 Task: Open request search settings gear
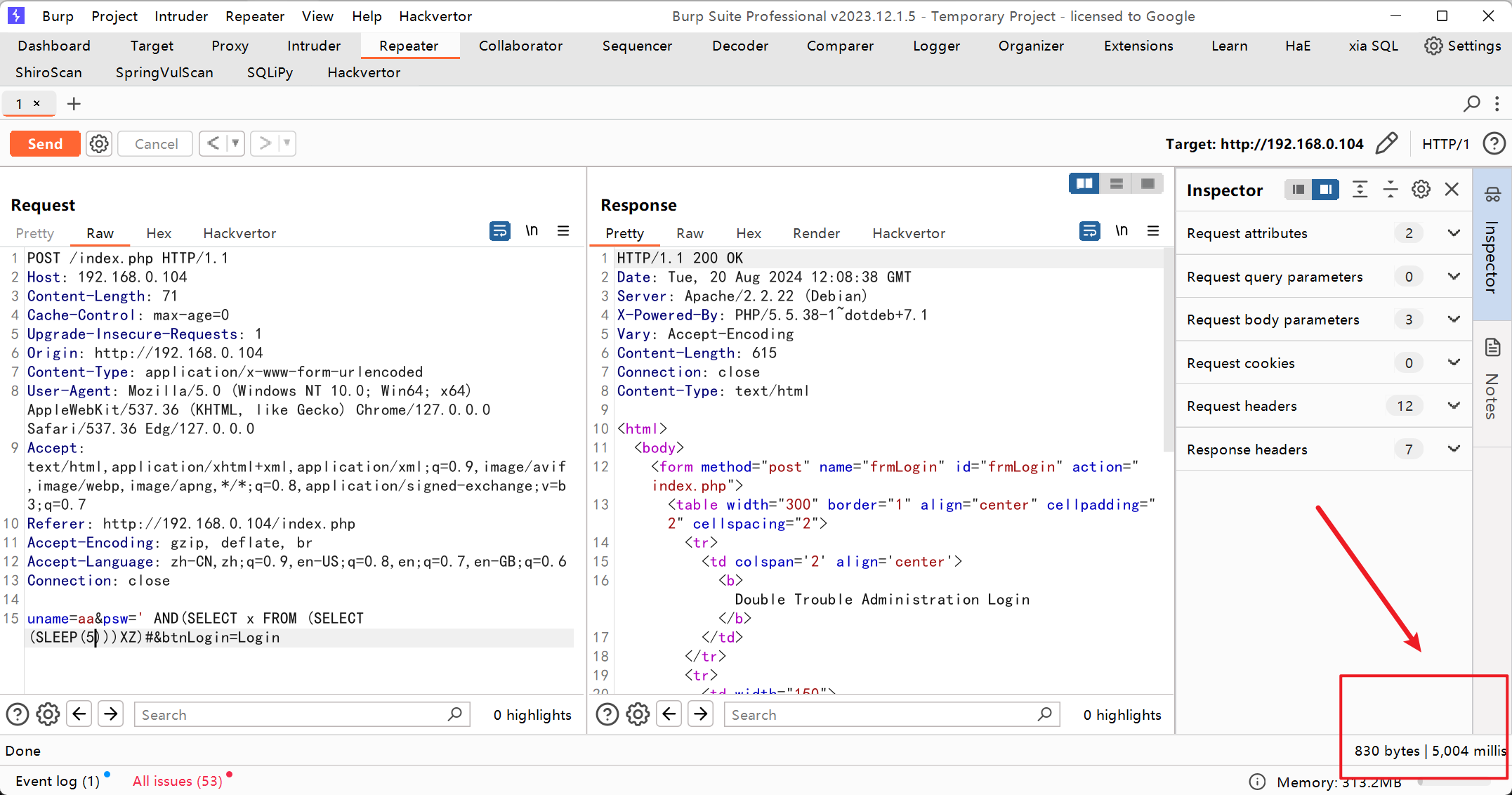(48, 714)
